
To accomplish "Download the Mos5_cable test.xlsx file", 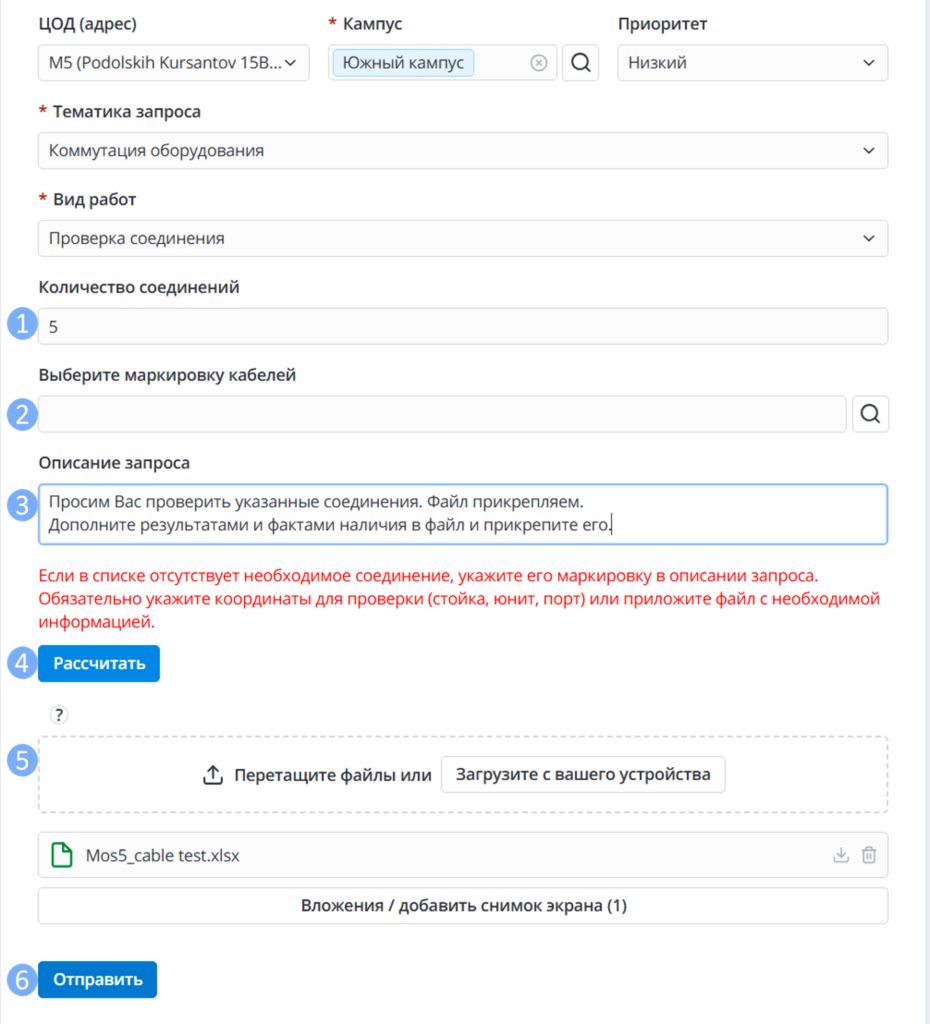I will coord(841,855).
